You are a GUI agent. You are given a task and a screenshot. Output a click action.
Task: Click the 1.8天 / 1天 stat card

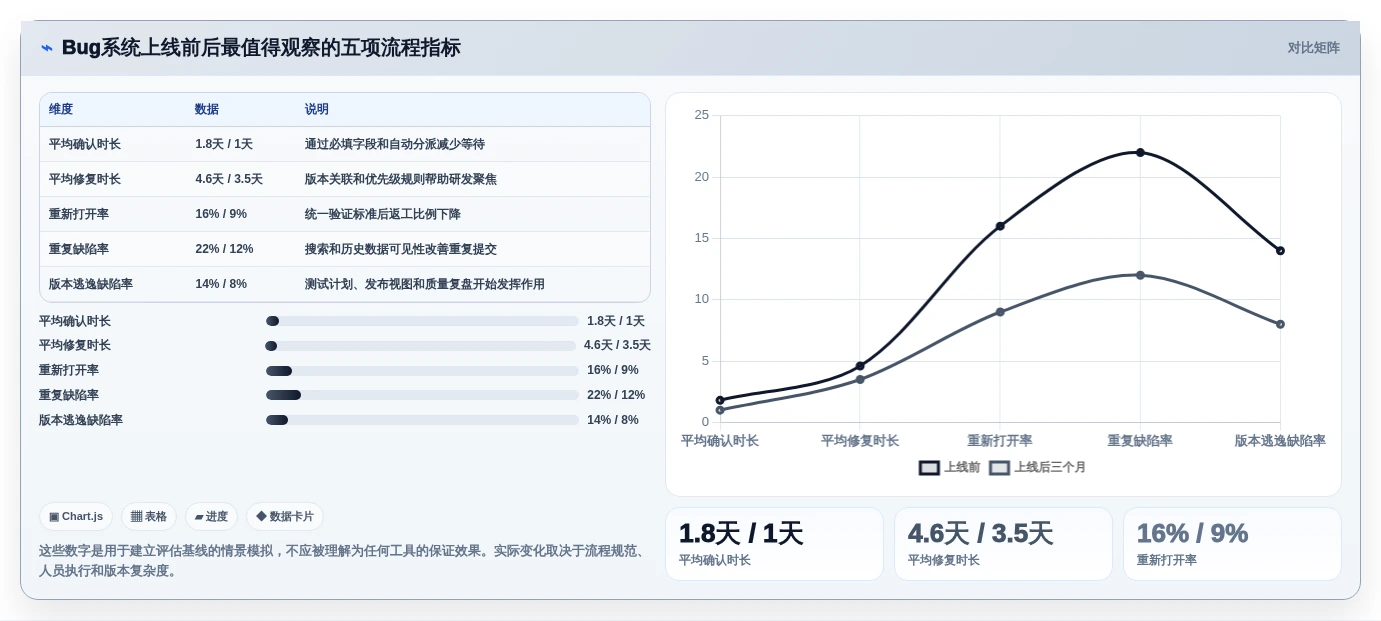coord(774,544)
